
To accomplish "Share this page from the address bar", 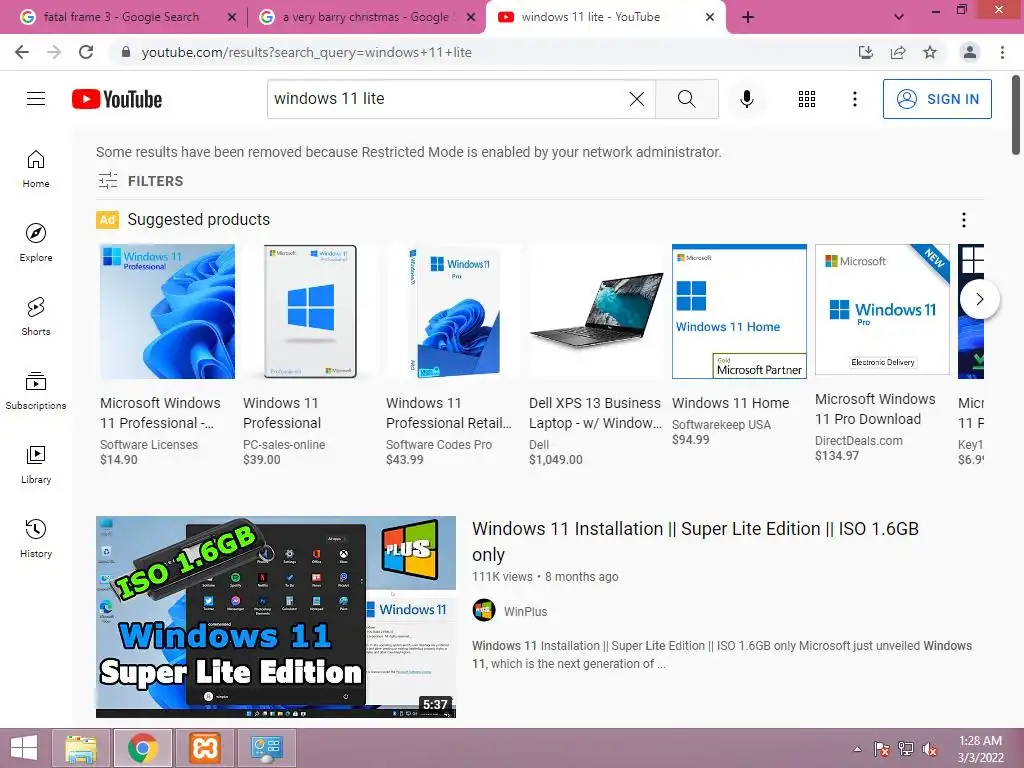I will (x=898, y=52).
